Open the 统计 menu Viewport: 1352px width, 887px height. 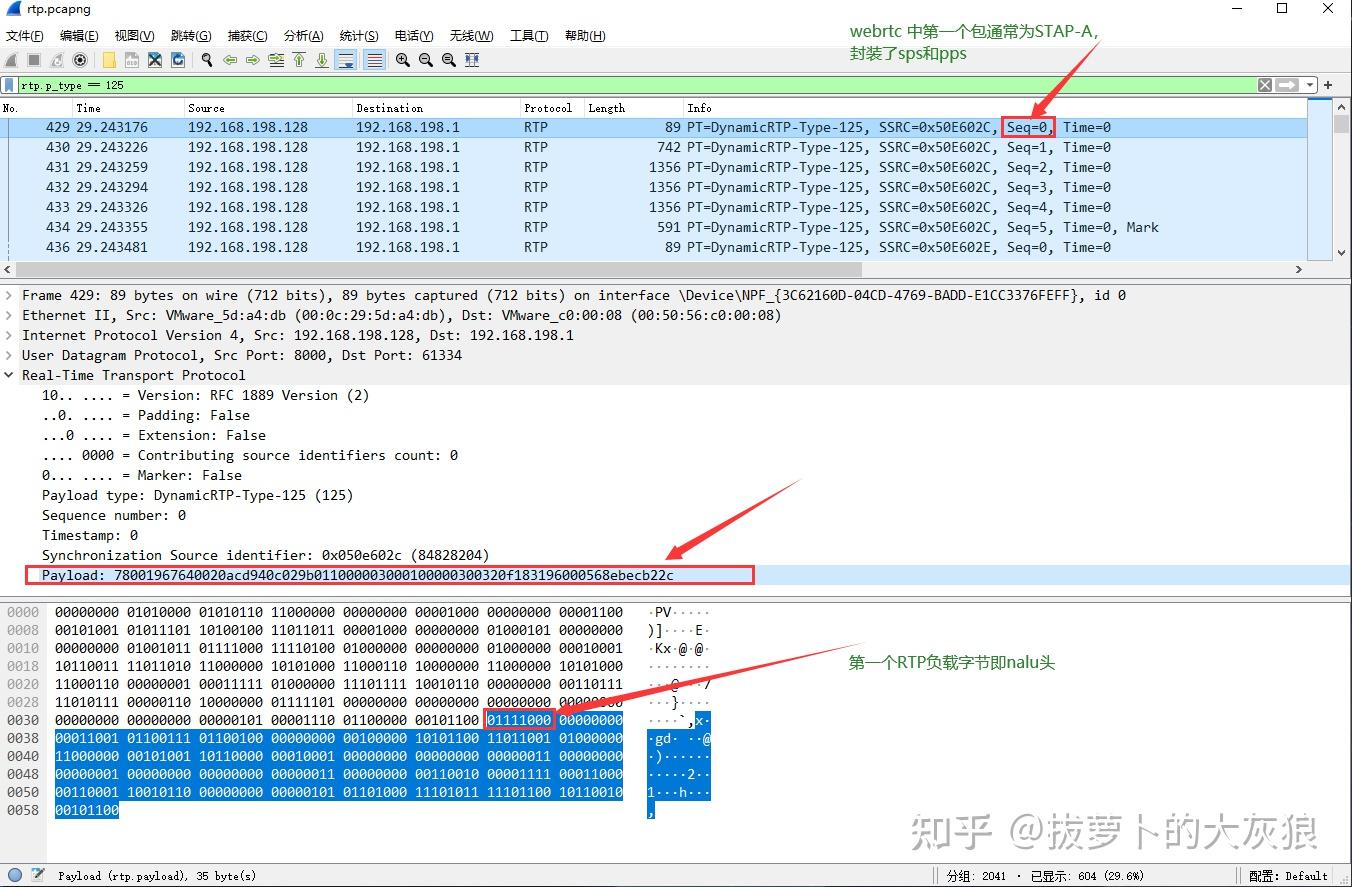pos(357,35)
